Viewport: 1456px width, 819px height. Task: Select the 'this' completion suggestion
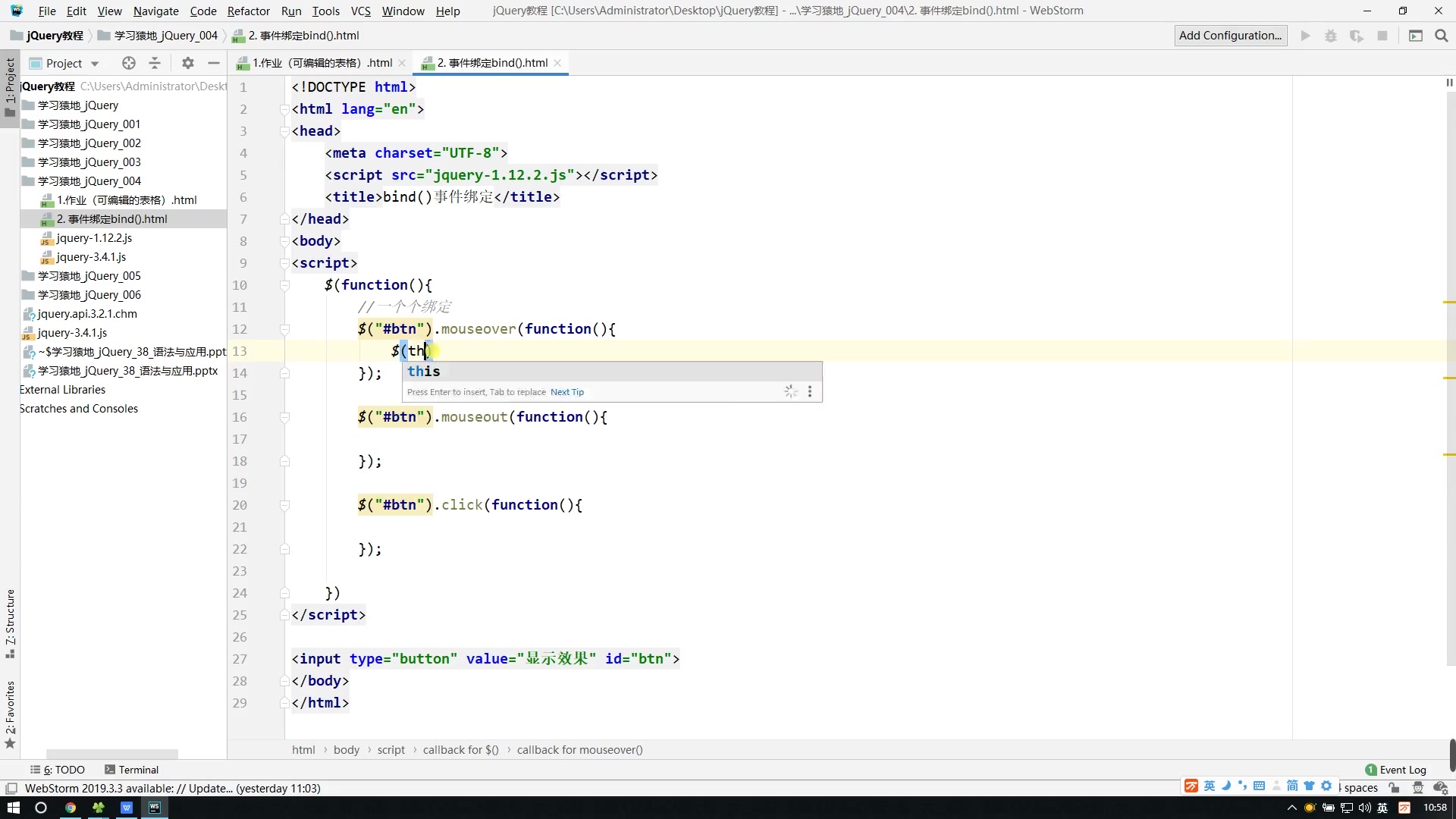[x=611, y=372]
